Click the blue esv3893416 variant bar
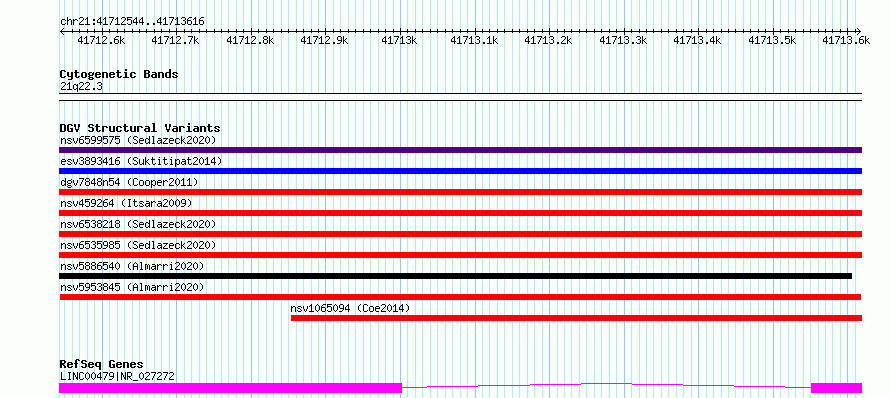Image resolution: width=890 pixels, height=398 pixels. click(460, 171)
